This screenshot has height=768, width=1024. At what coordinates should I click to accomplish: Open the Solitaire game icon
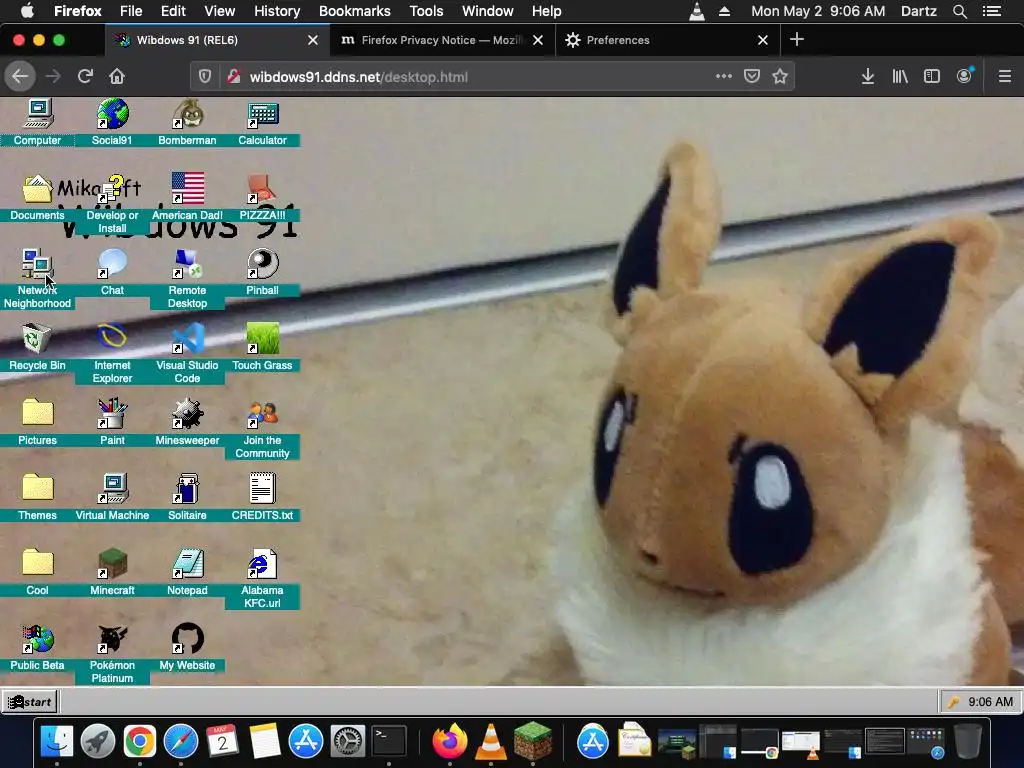(187, 497)
